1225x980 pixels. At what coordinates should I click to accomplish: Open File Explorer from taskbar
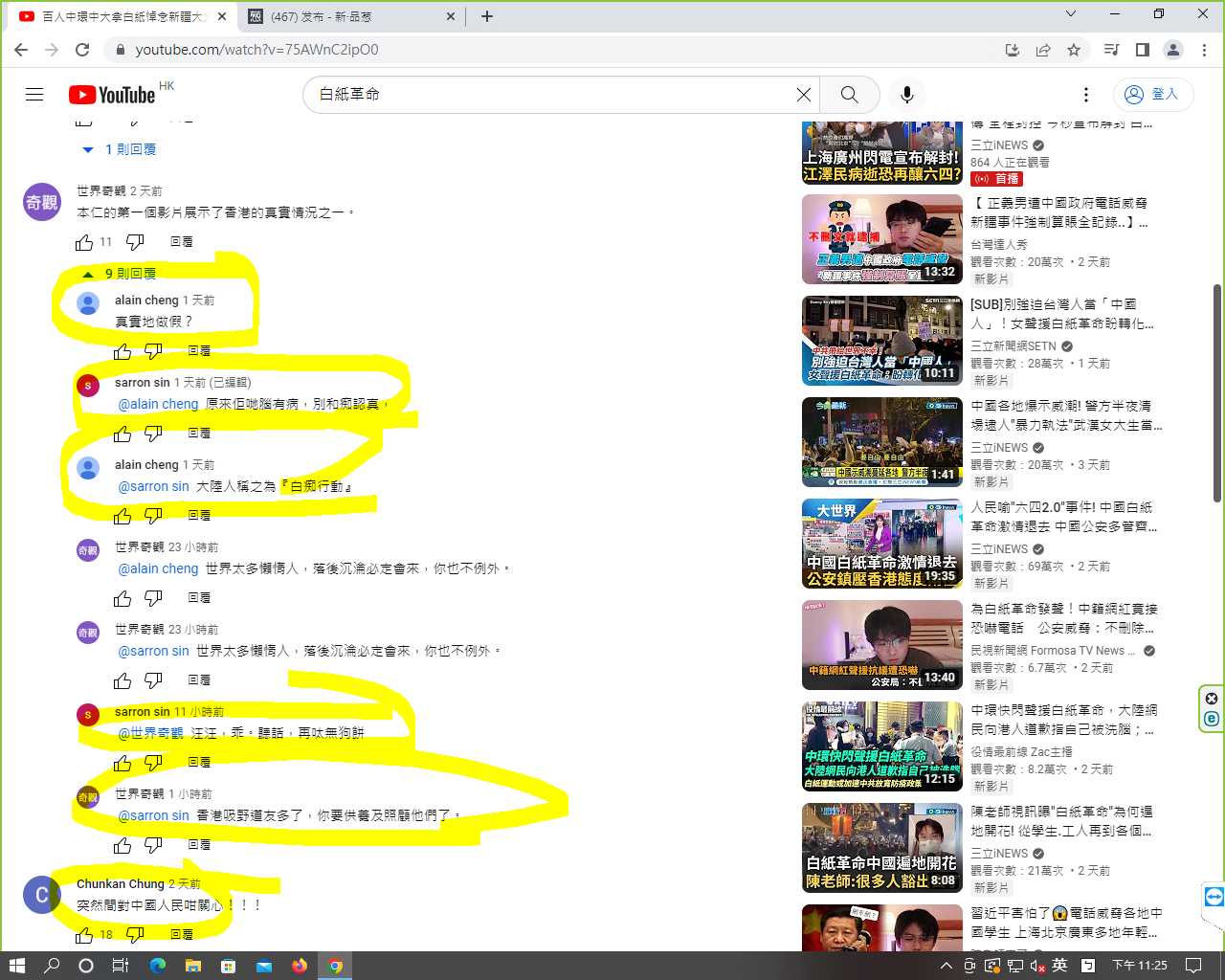(193, 966)
